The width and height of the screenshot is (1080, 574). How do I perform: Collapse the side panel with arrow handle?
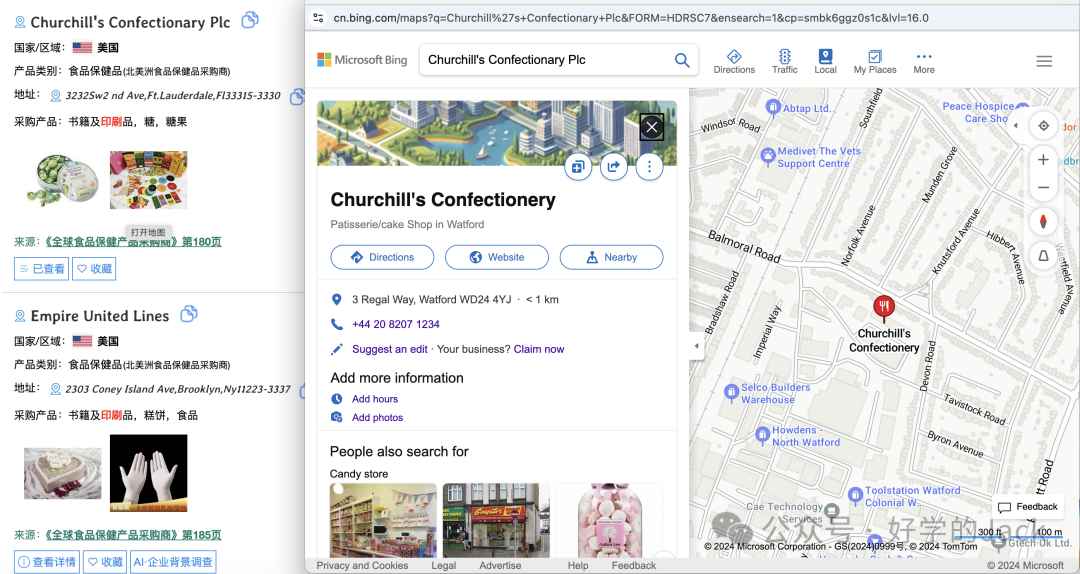point(696,346)
